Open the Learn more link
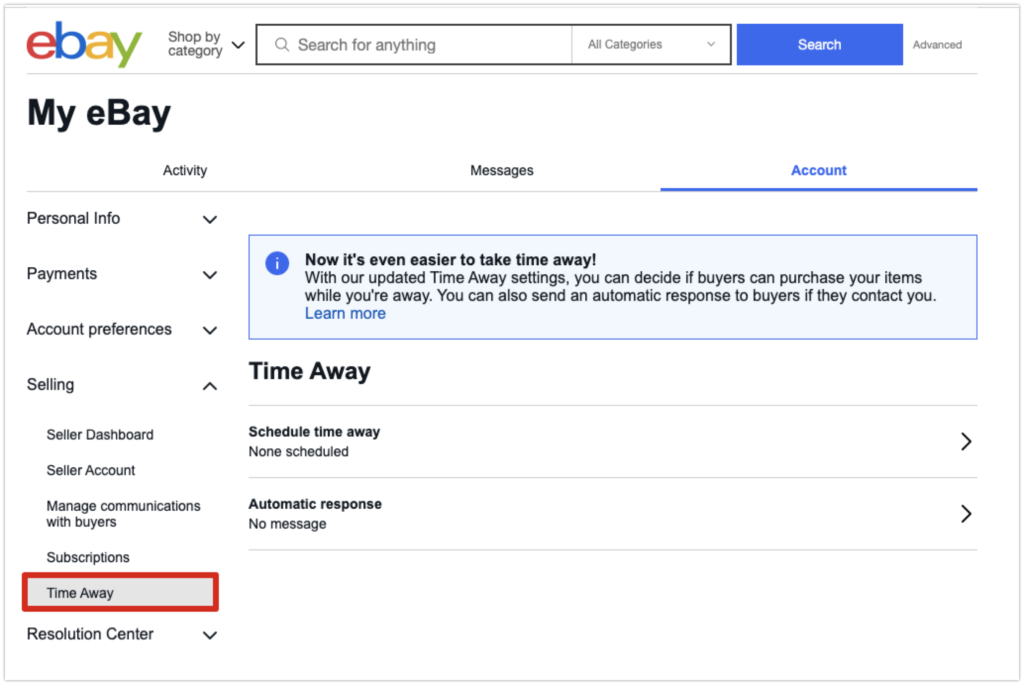This screenshot has height=685, width=1024. point(345,313)
